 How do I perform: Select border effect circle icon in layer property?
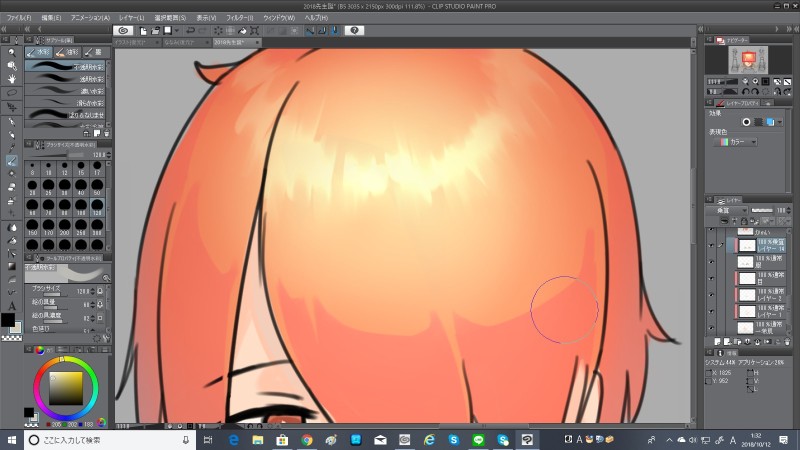pos(746,122)
